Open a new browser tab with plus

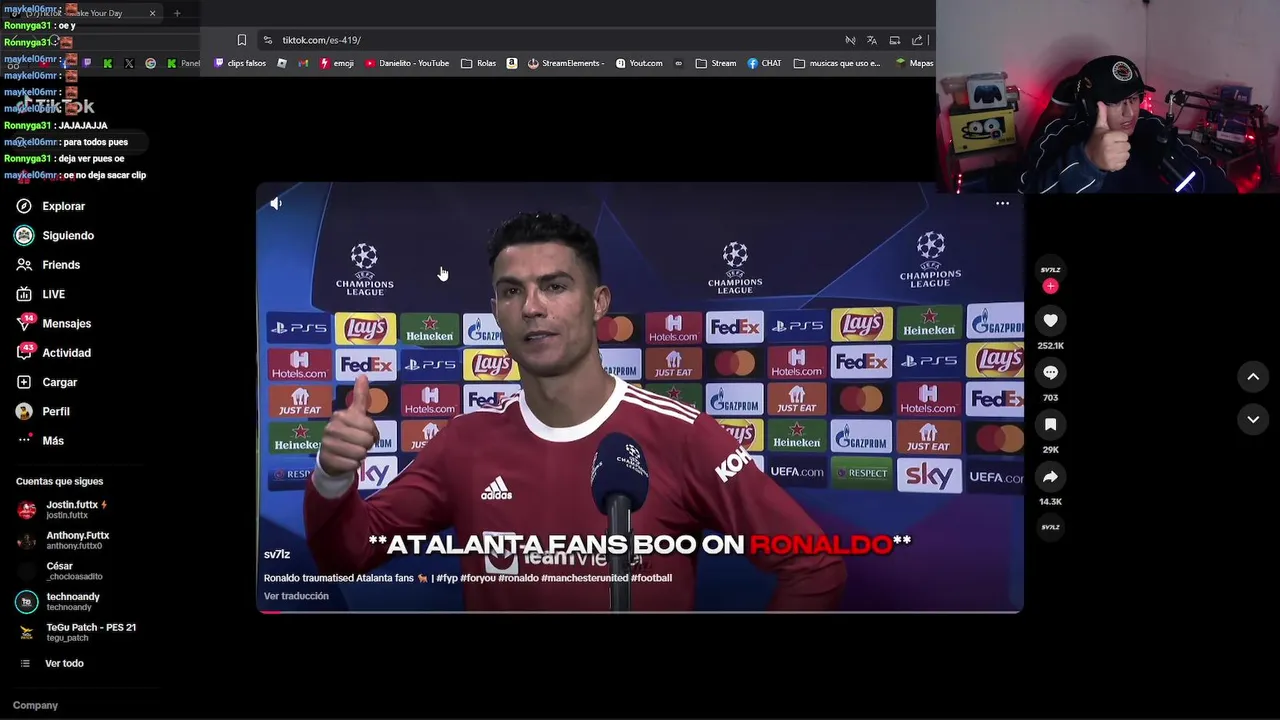[x=177, y=13]
